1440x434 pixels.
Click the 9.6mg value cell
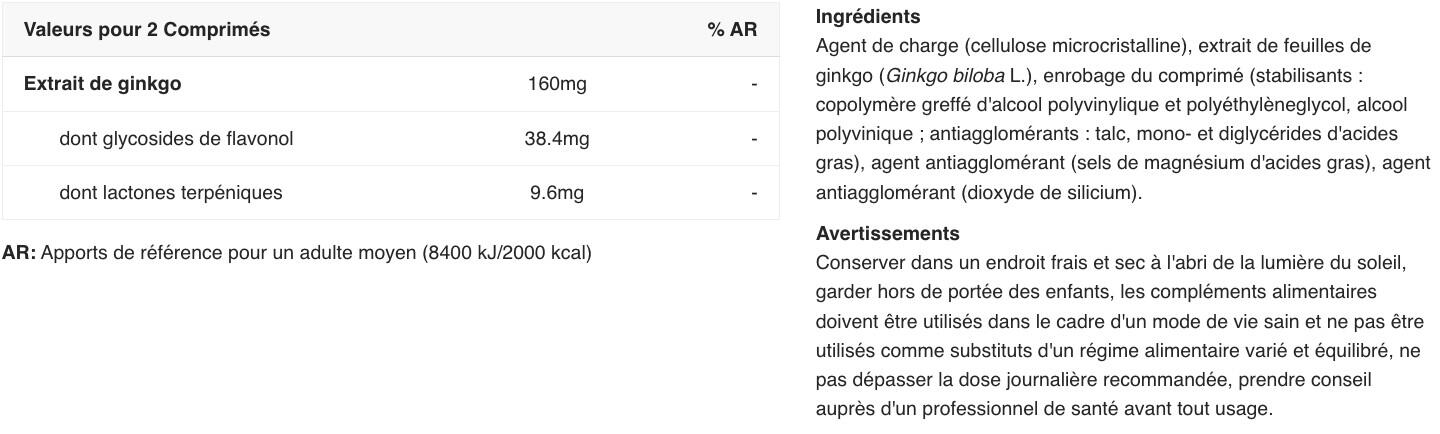(x=557, y=193)
